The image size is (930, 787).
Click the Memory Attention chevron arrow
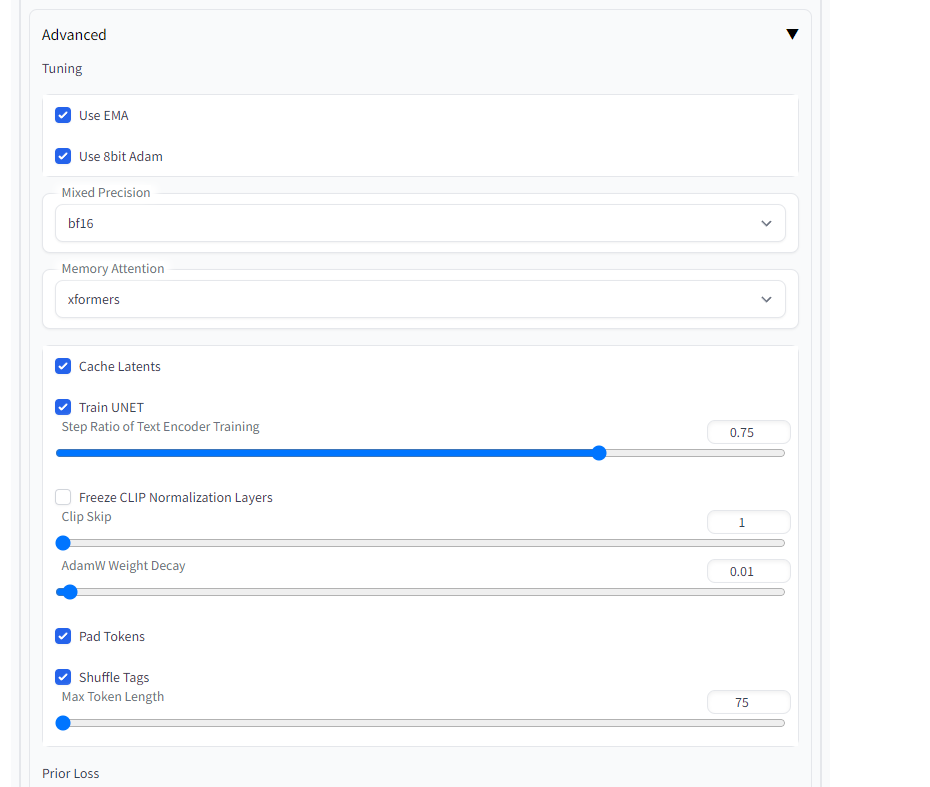coord(766,299)
